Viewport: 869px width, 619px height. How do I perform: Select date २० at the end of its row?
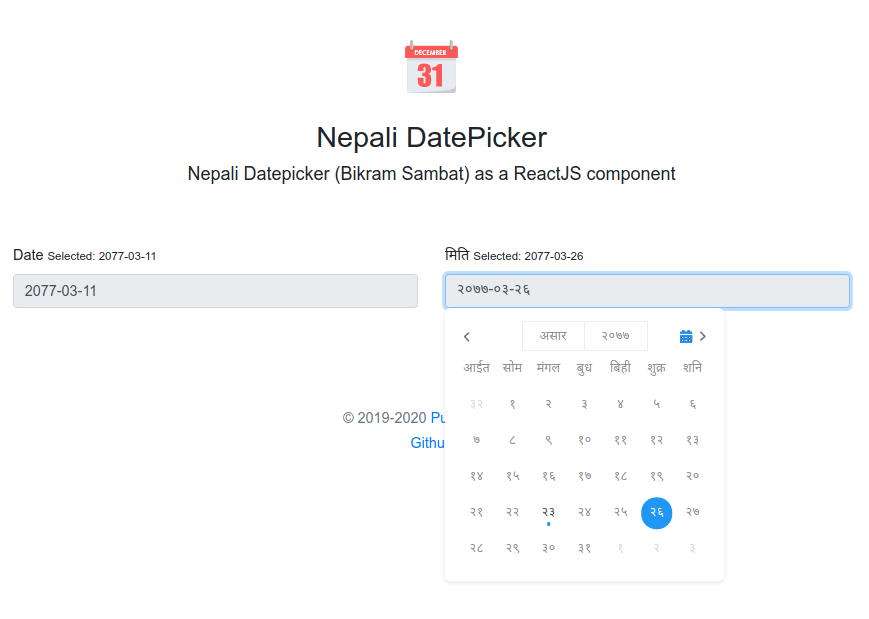click(692, 475)
